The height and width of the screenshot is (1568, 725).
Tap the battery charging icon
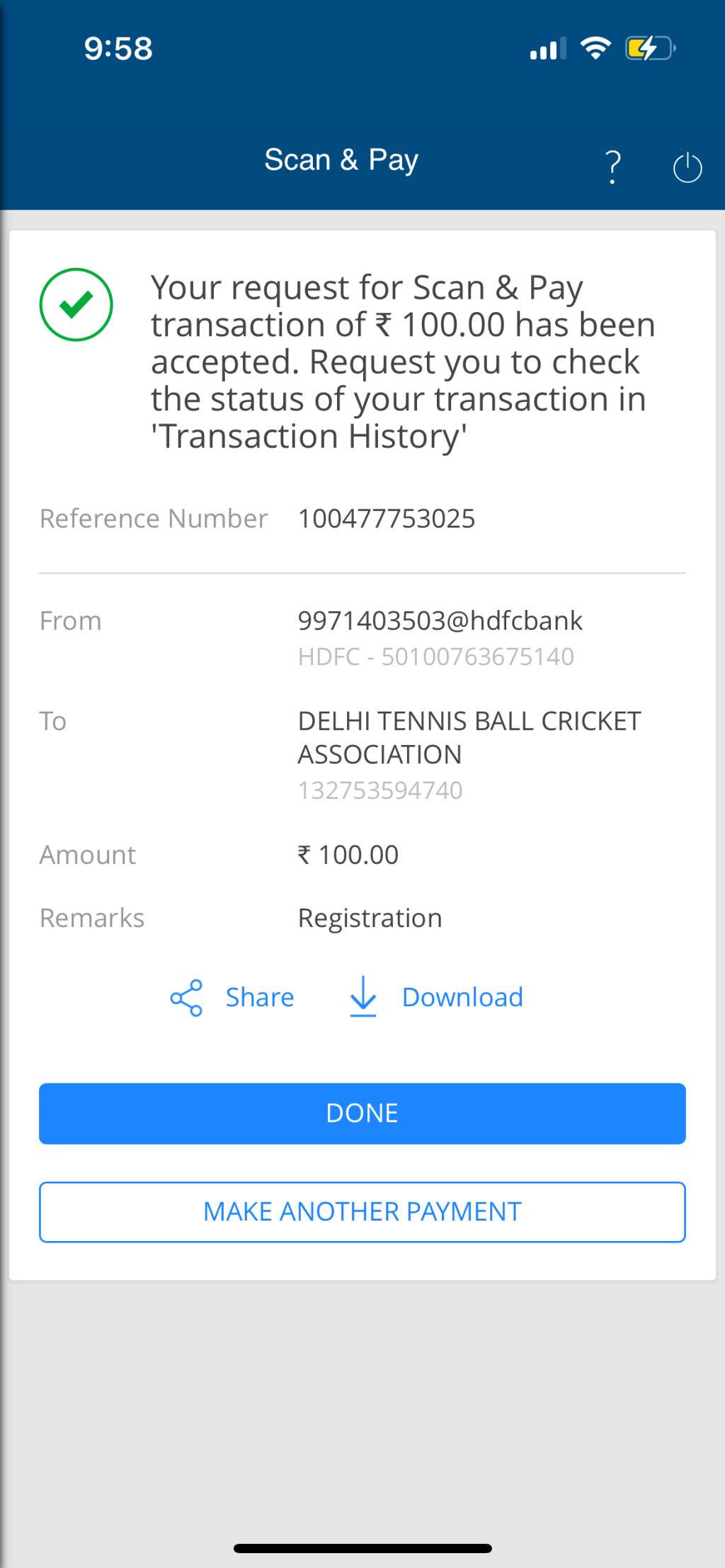pyautogui.click(x=649, y=48)
